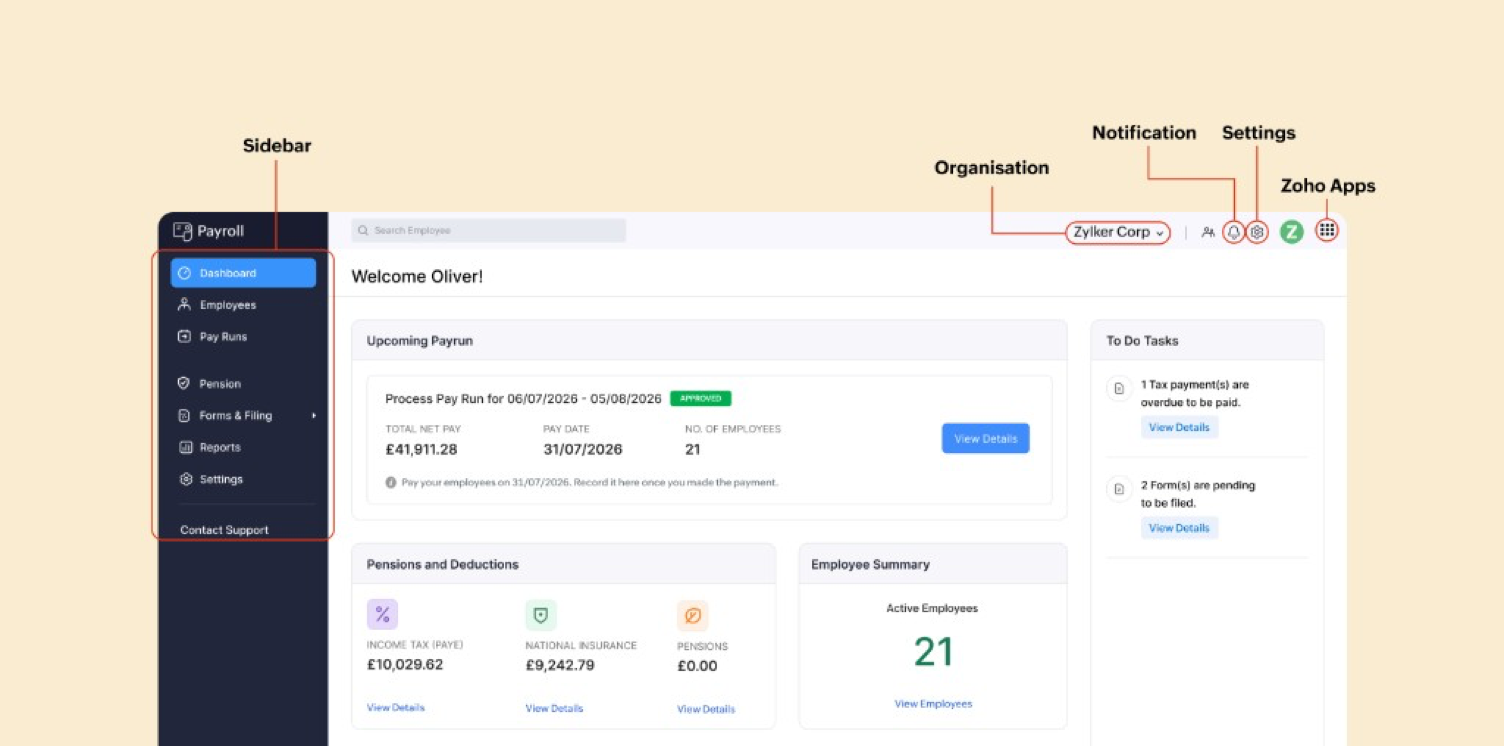
Task: Open the Notification bell icon
Action: pyautogui.click(x=1234, y=232)
